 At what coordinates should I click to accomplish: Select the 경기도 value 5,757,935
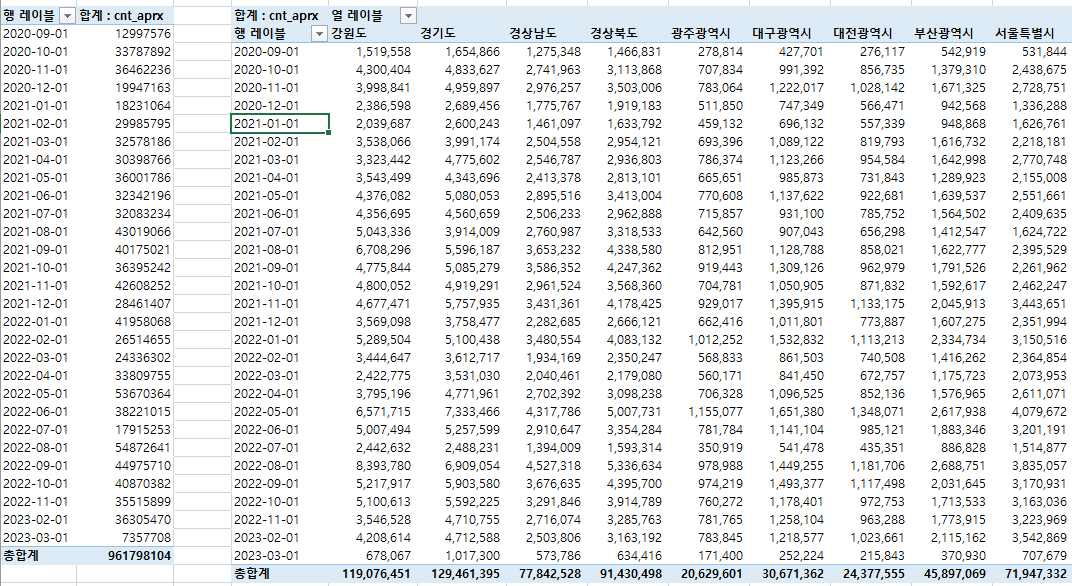[x=472, y=304]
